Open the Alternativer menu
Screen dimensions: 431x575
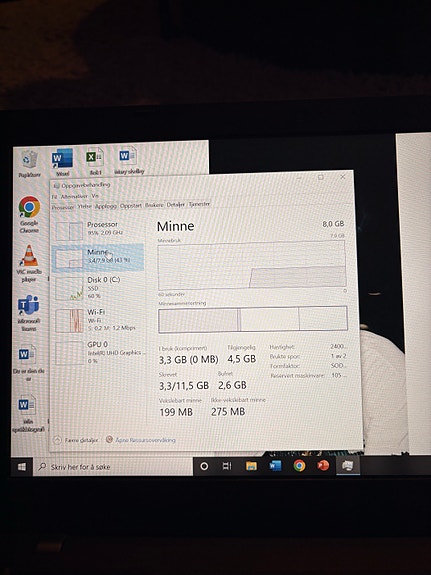pyautogui.click(x=74, y=197)
